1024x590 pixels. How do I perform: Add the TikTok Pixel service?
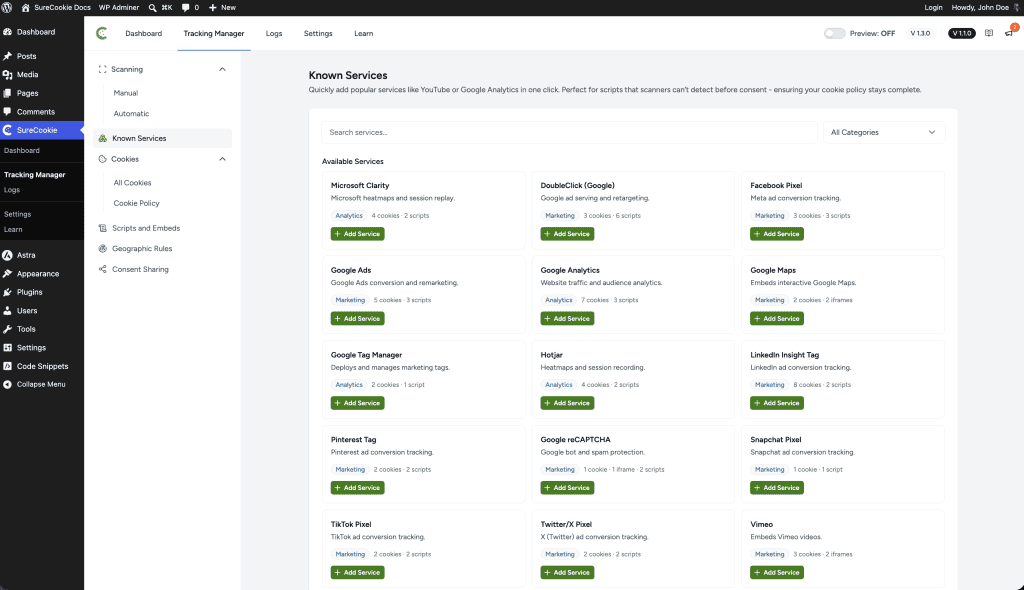point(357,572)
